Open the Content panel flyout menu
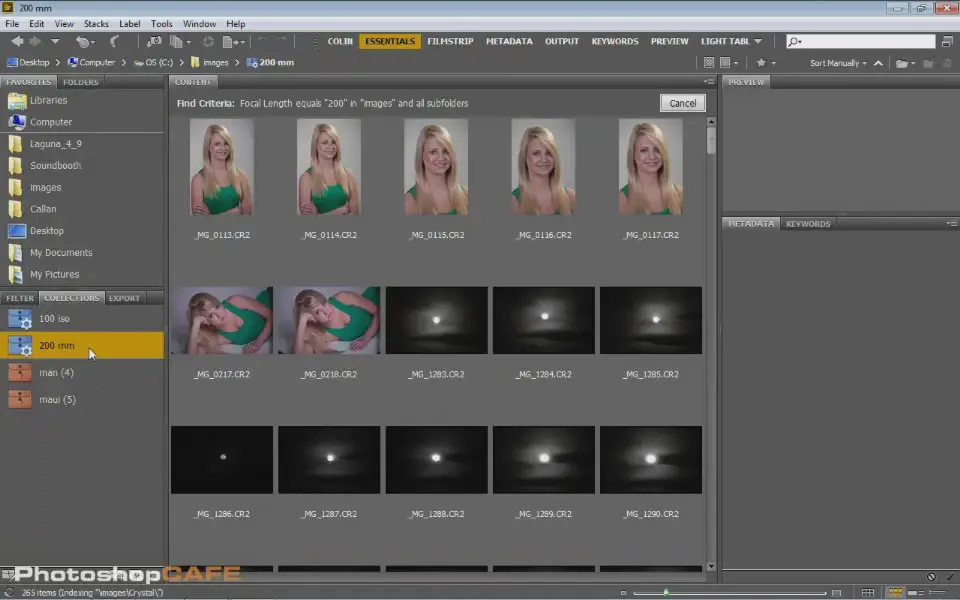 pyautogui.click(x=709, y=81)
